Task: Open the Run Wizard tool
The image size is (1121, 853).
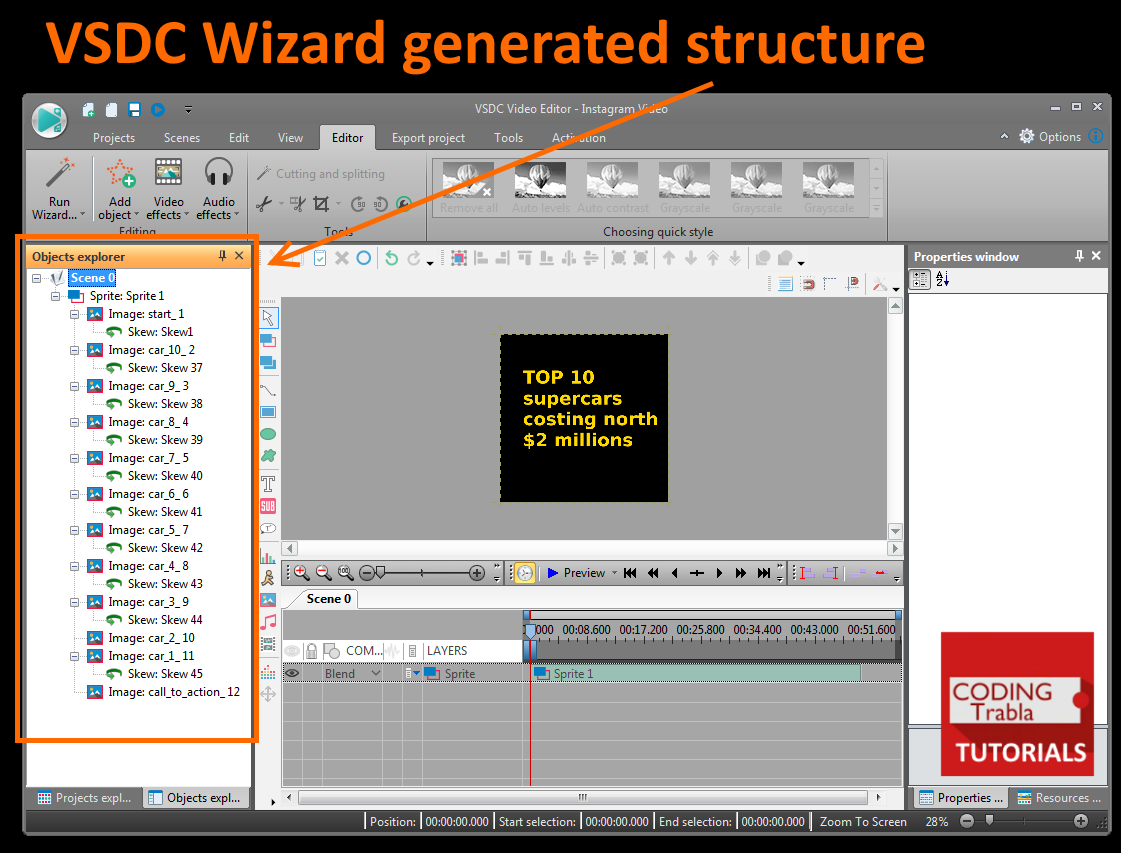Action: pyautogui.click(x=59, y=189)
